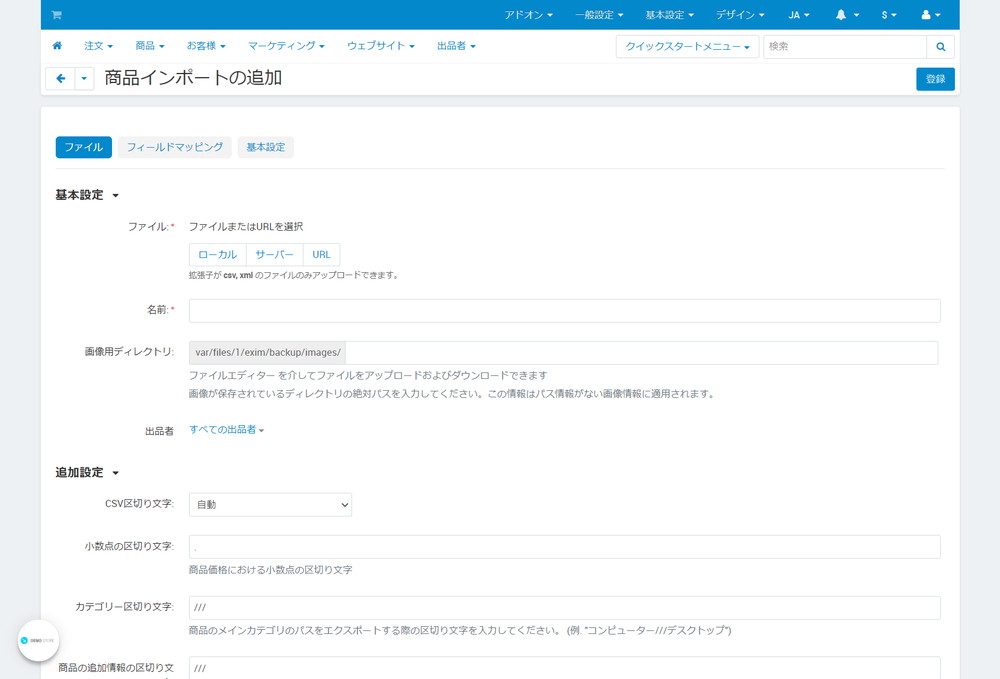Screen dimensions: 1000x679
Task: Collapse the 基本設定 section
Action: coord(87,195)
